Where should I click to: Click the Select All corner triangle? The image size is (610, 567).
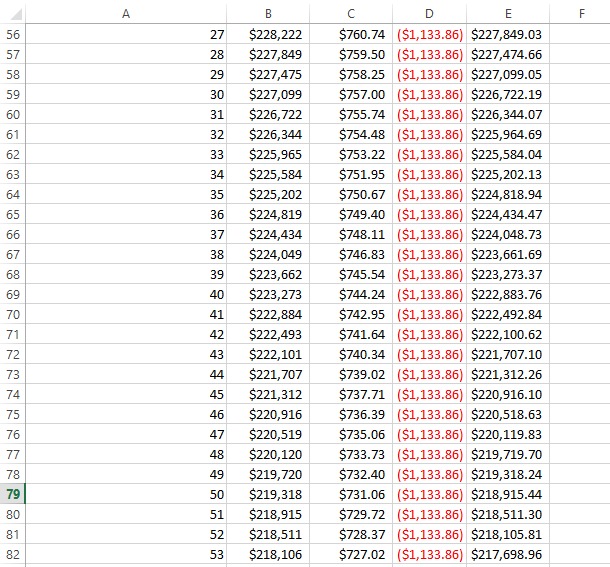click(16, 14)
